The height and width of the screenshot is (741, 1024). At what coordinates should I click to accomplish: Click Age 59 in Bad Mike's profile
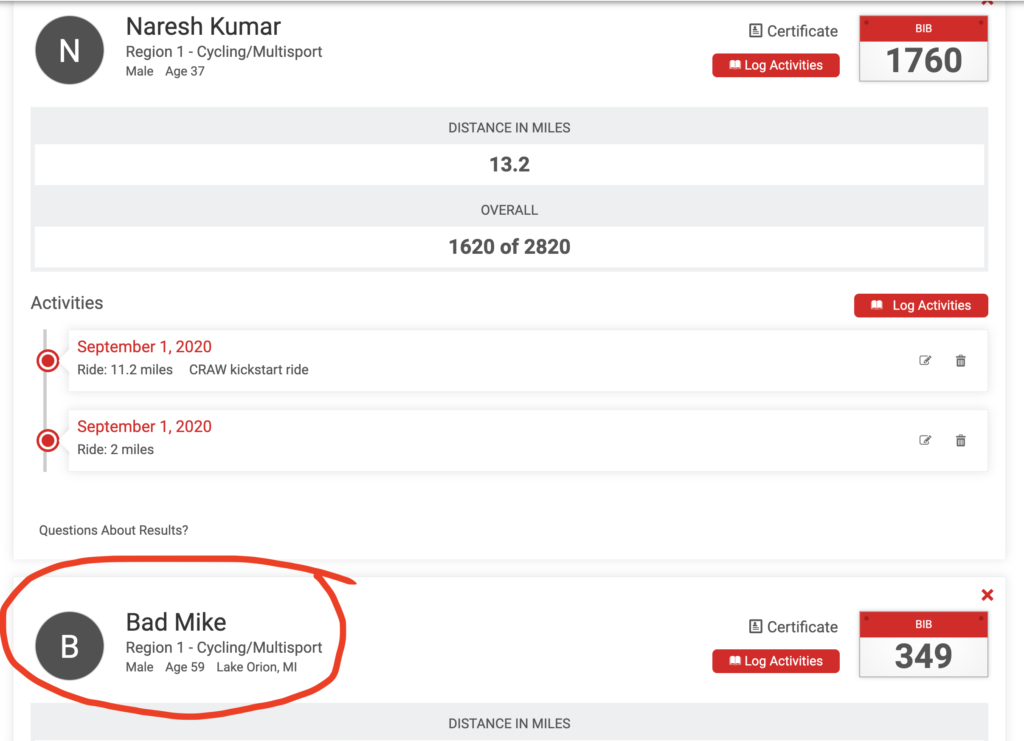tap(185, 667)
